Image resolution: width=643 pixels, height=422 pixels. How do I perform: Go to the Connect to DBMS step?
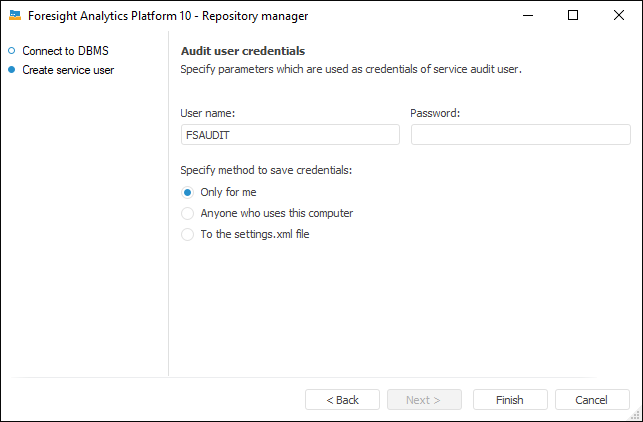coord(66,50)
